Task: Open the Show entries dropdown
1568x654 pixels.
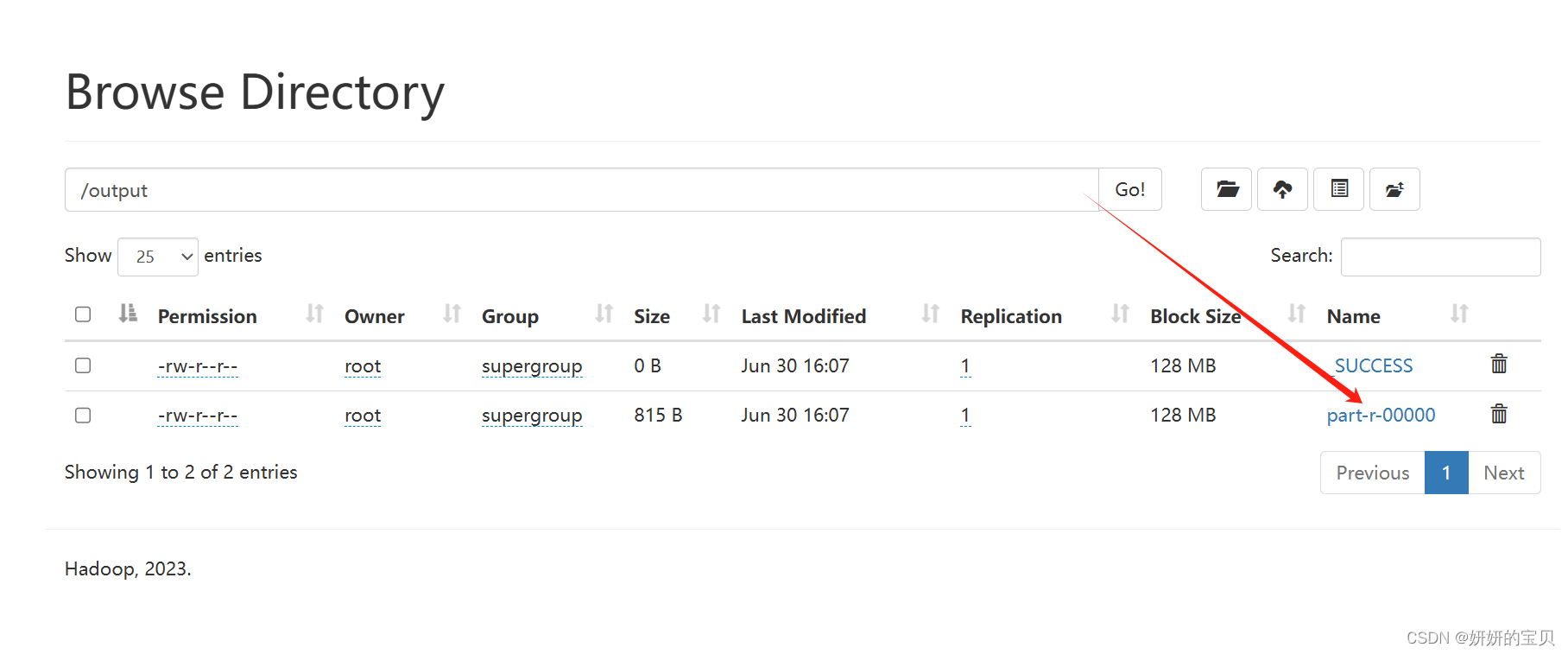Action: (x=158, y=257)
